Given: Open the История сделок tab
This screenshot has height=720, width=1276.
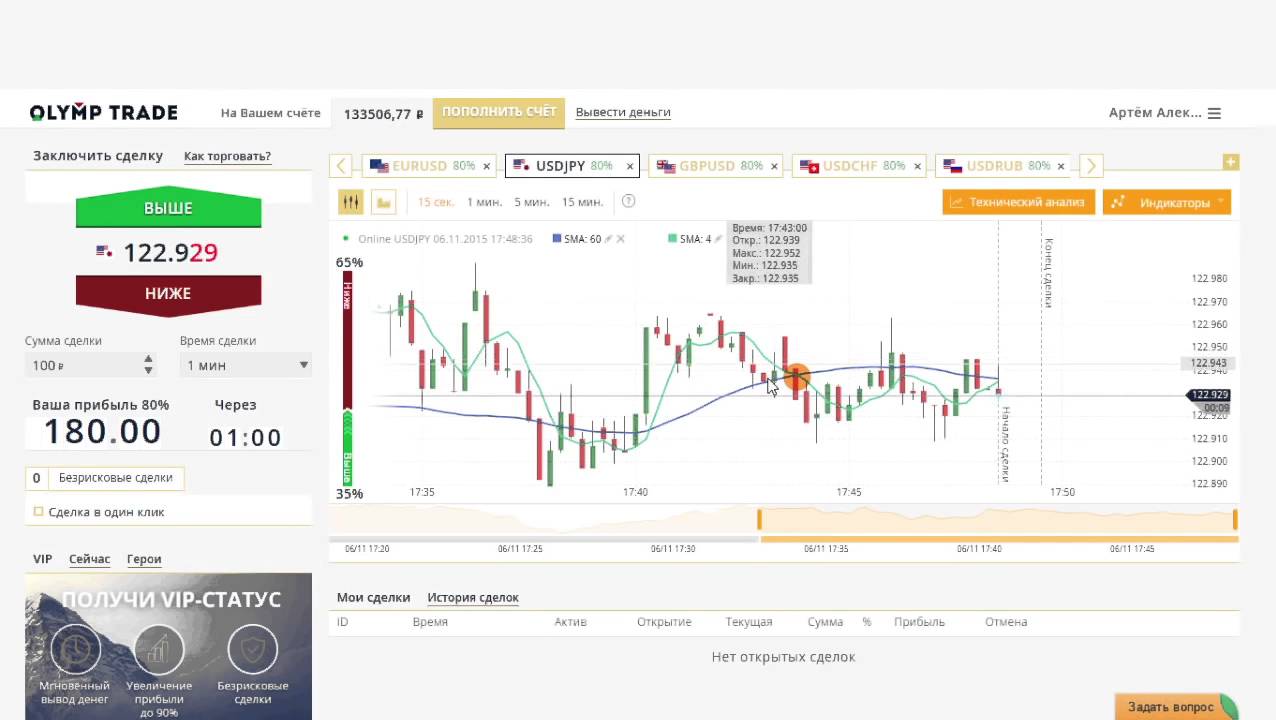Looking at the screenshot, I should pos(473,597).
